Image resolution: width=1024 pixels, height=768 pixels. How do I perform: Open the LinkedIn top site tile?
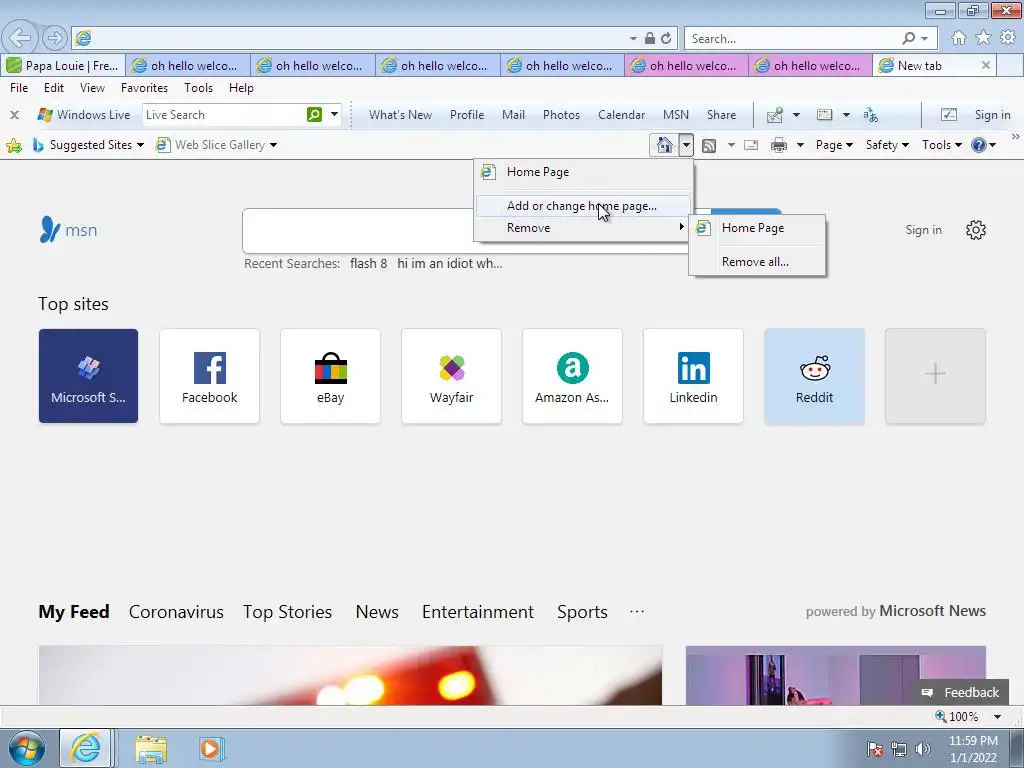tap(693, 376)
